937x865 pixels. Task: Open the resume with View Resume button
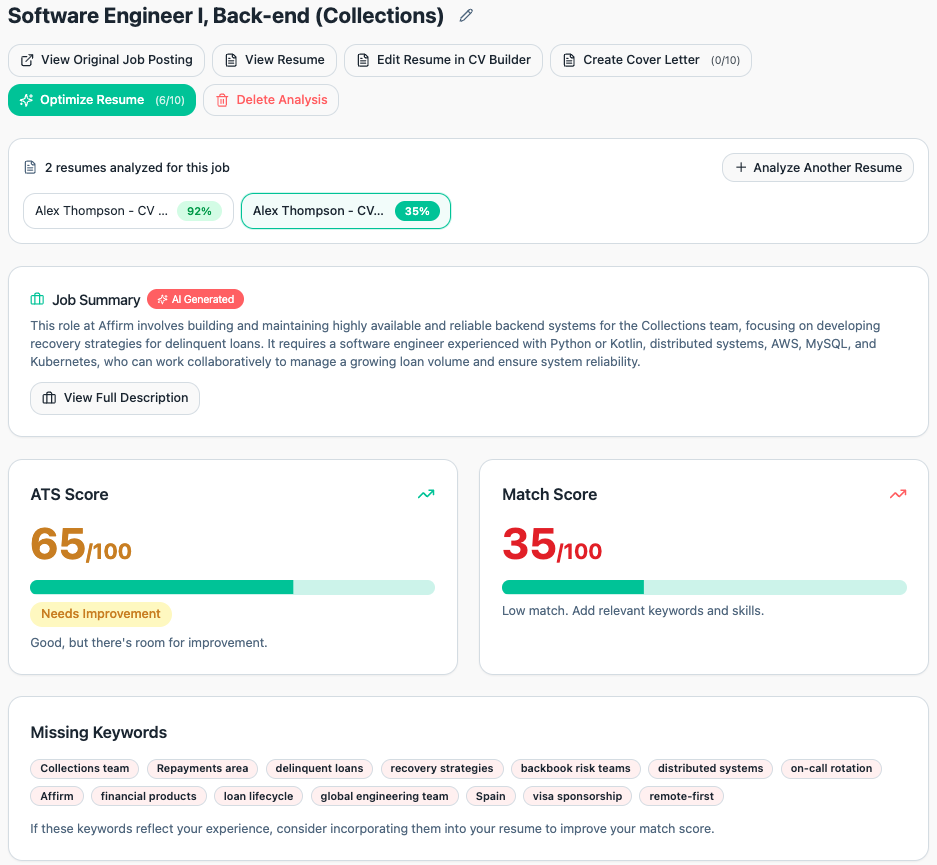pyautogui.click(x=274, y=60)
